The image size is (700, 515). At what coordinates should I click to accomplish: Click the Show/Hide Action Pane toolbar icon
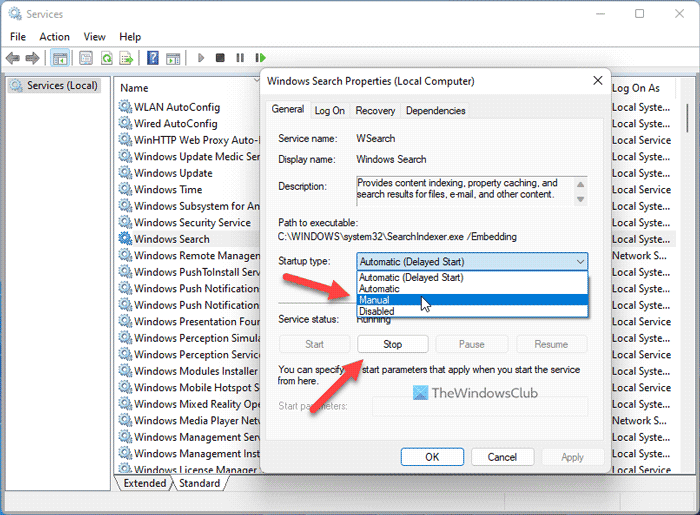coord(173,58)
